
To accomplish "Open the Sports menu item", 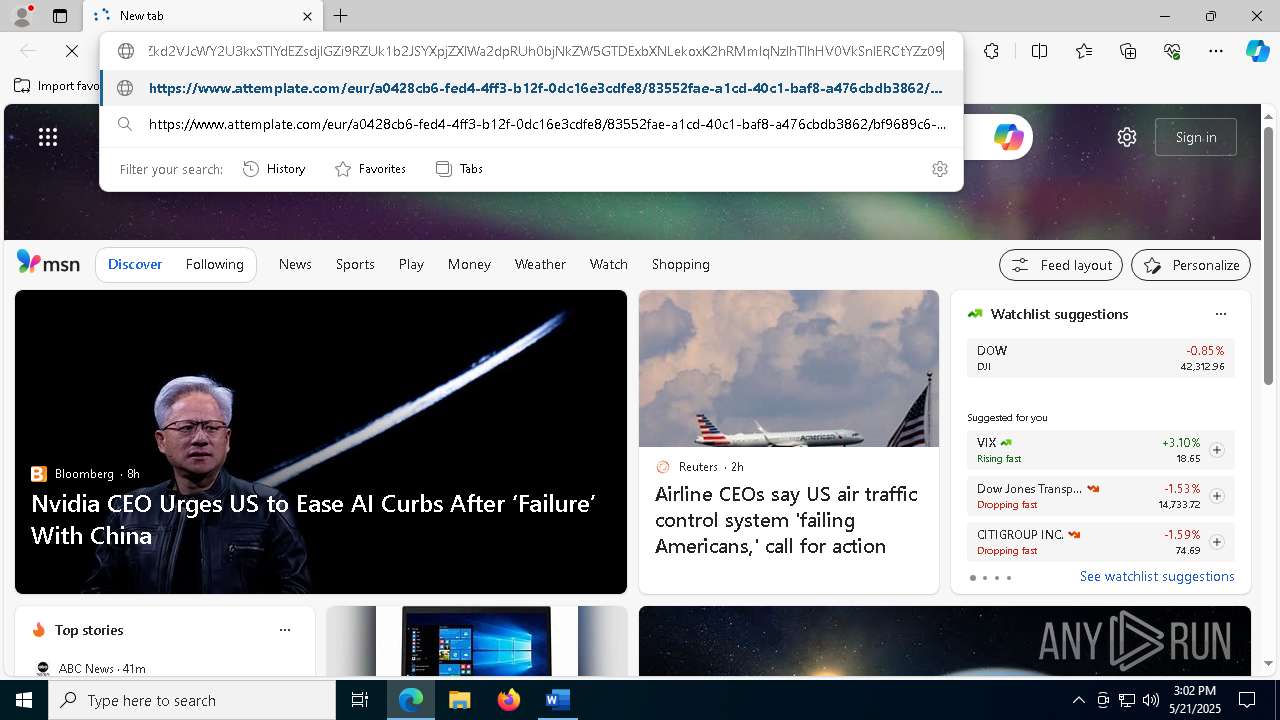I will 355,264.
